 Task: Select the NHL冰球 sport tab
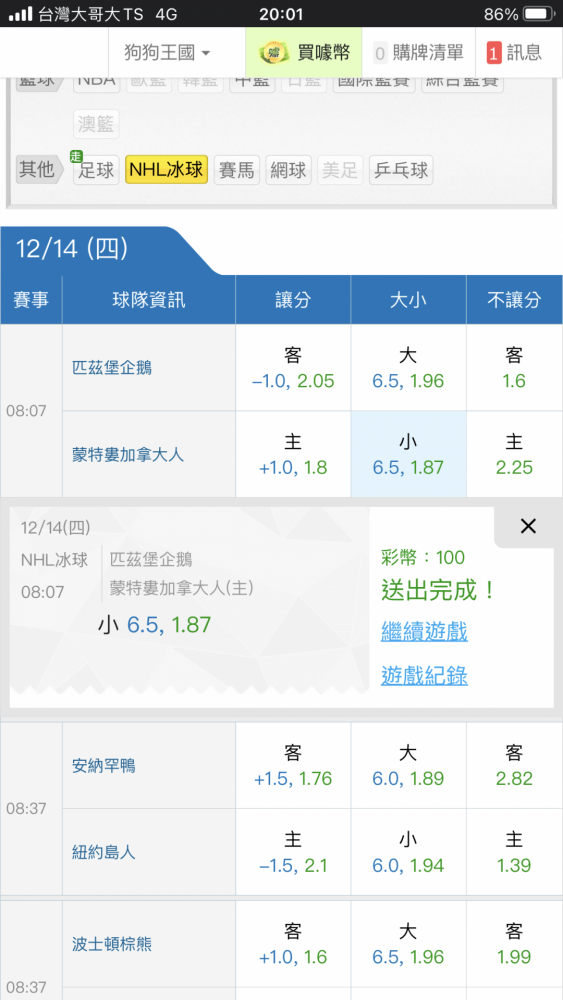coord(166,170)
